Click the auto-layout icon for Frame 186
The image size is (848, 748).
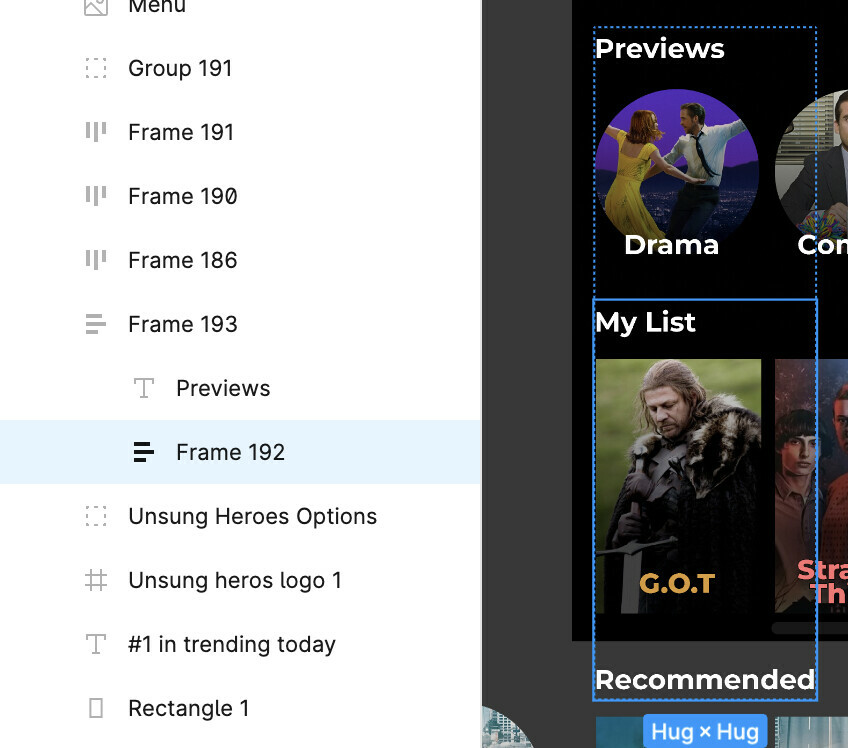coord(96,260)
